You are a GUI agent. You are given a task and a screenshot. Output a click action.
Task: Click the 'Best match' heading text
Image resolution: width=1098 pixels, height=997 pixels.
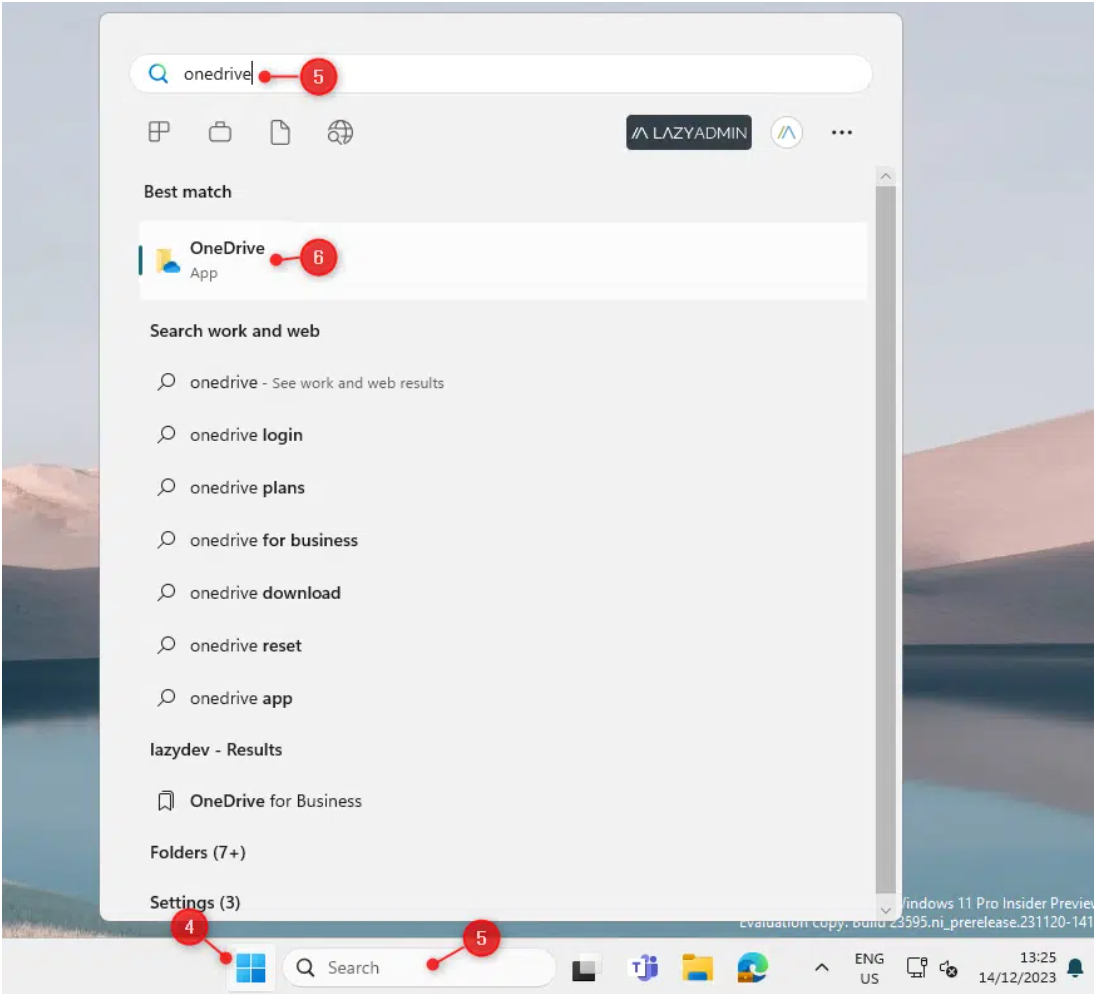(x=188, y=192)
